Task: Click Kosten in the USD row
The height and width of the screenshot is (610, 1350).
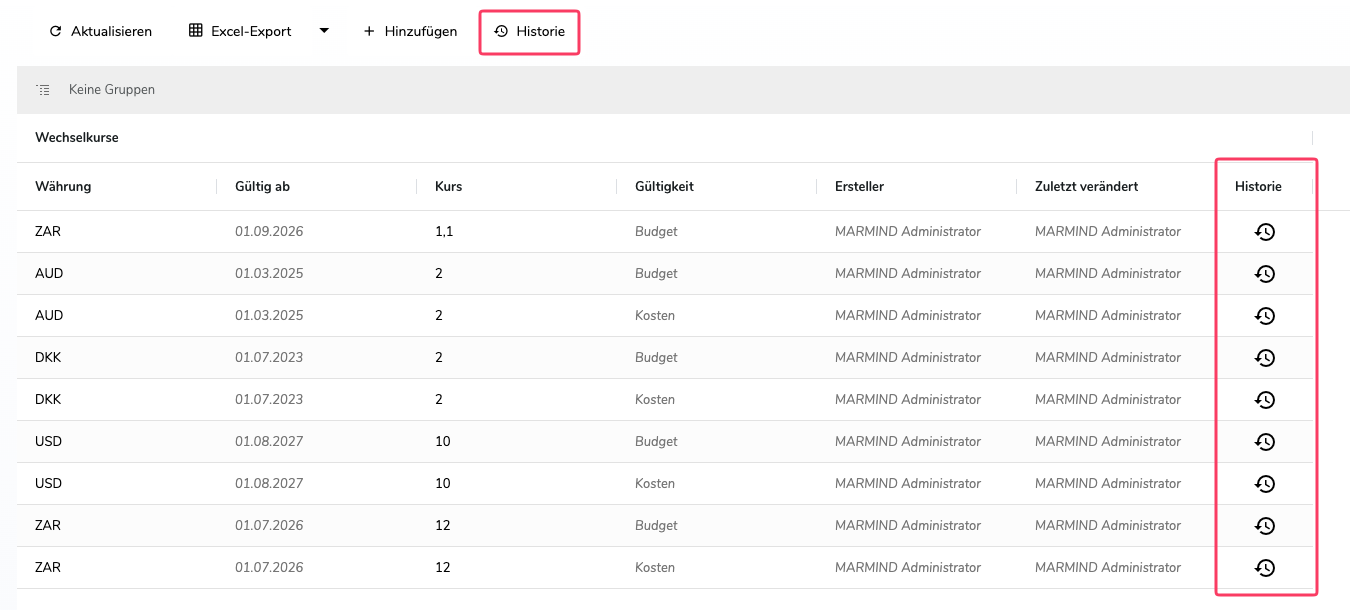Action: tap(655, 484)
